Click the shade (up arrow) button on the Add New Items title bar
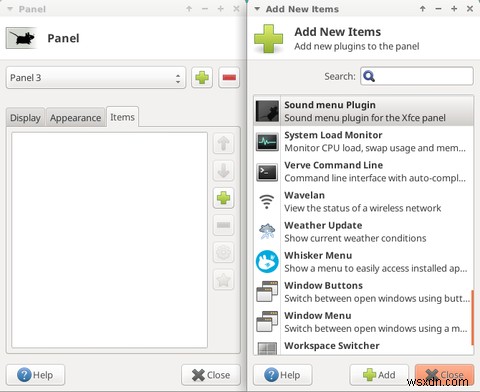This screenshot has height=392, width=480. pyautogui.click(x=423, y=9)
